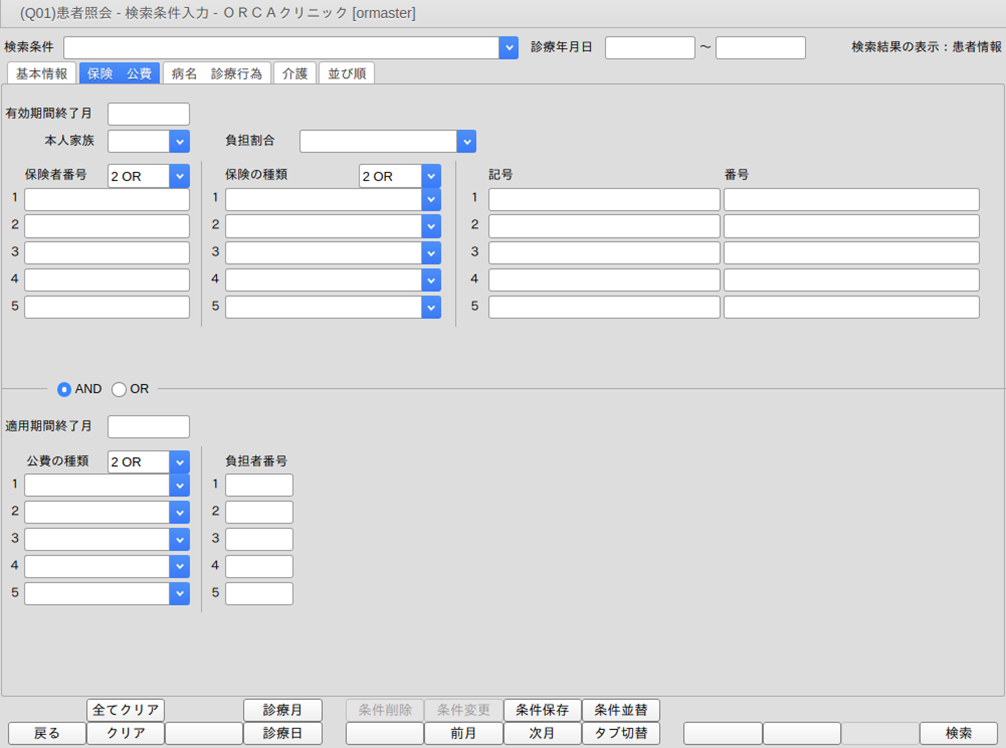Viewport: 1006px width, 748px height.
Task: Switch to the 基本情報 tab
Action: point(41,73)
